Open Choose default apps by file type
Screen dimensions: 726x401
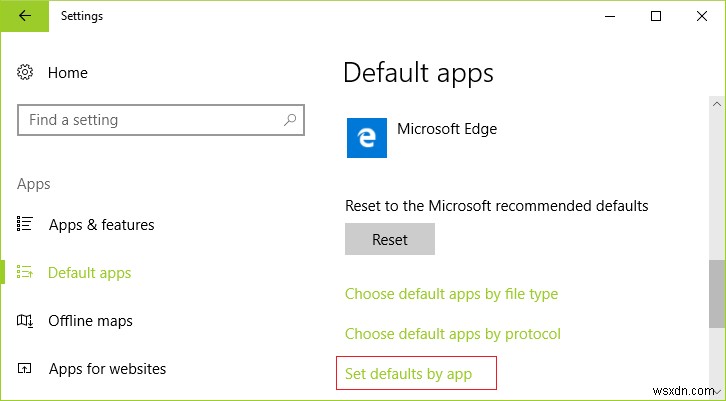(x=451, y=294)
